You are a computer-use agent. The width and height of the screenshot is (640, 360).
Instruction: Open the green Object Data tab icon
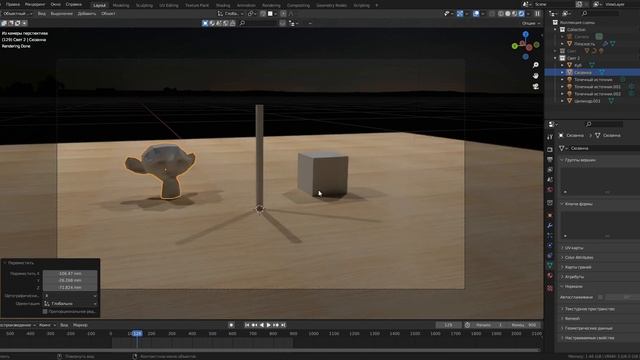(550, 265)
